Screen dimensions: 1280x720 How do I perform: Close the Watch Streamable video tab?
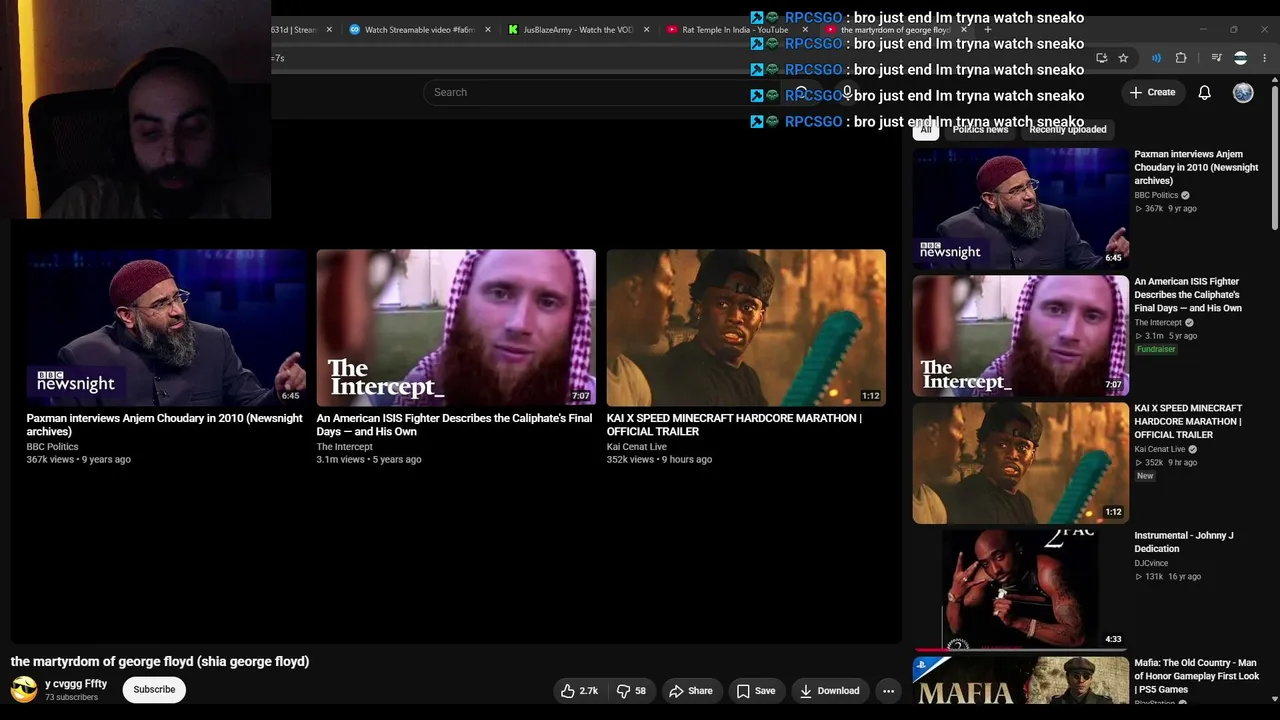click(488, 30)
